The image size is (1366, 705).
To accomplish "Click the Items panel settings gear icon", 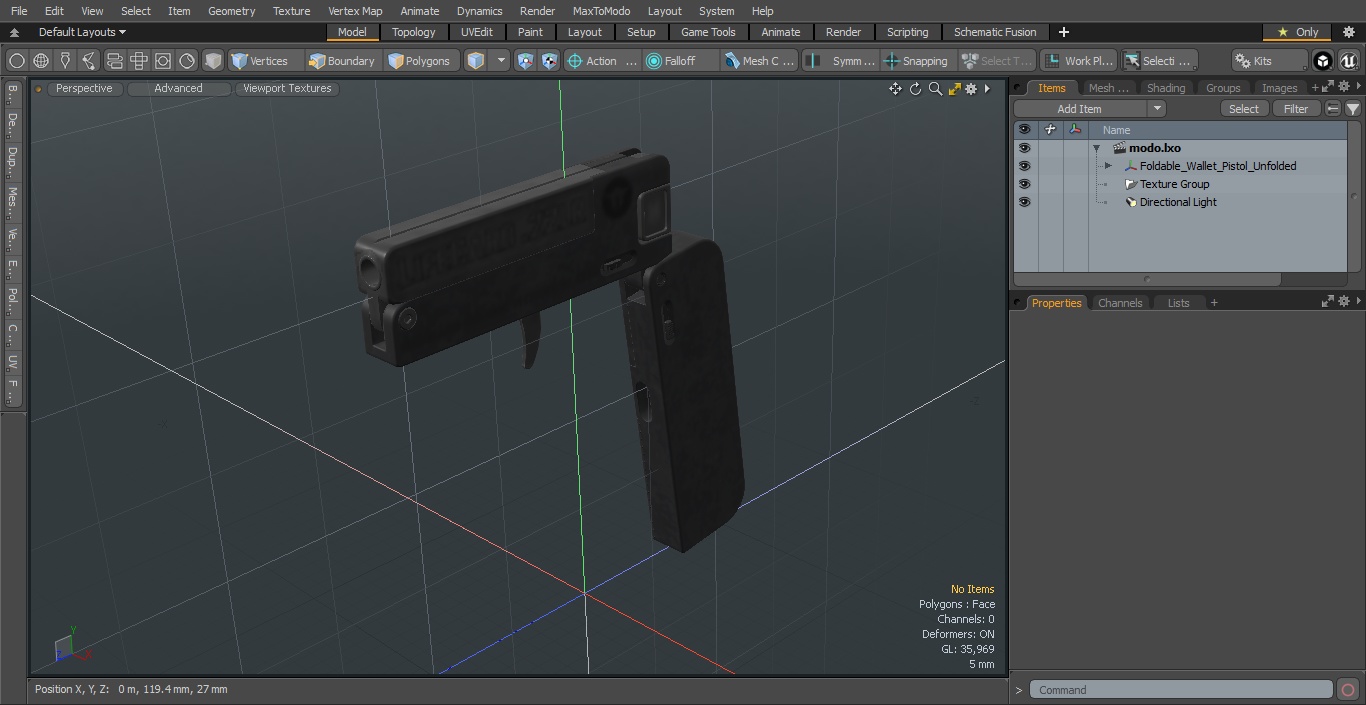I will (x=1344, y=88).
